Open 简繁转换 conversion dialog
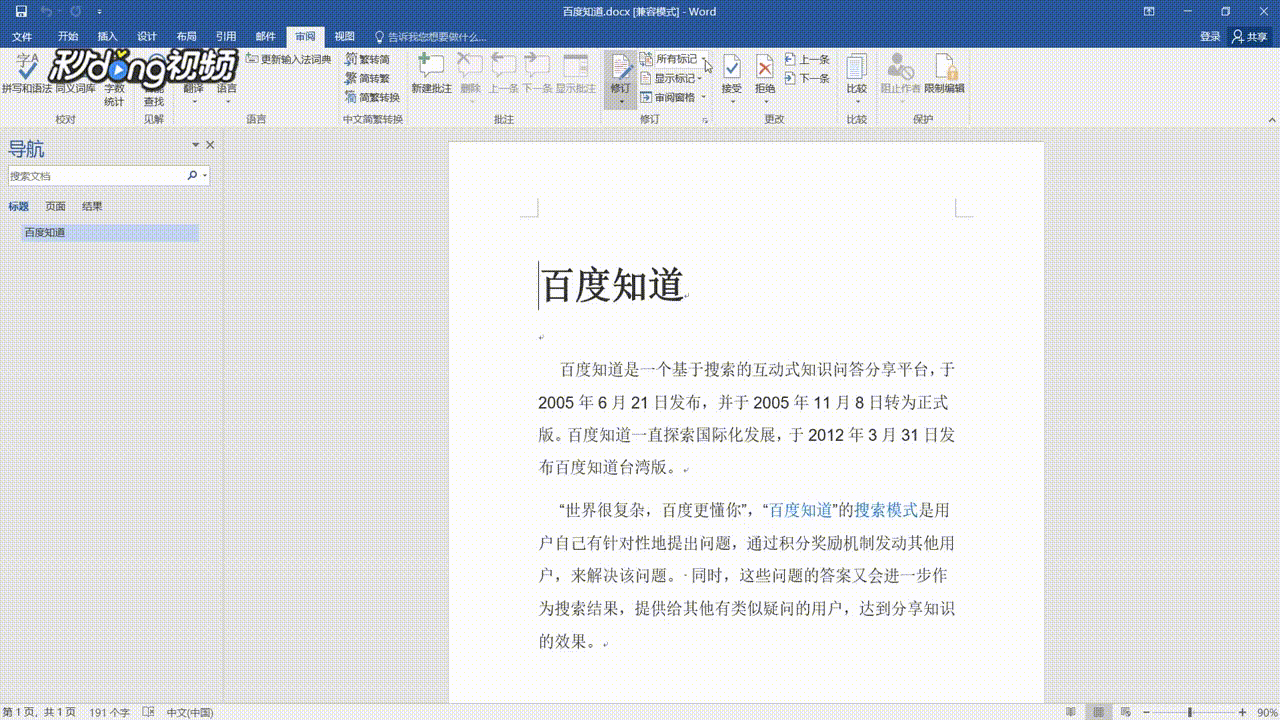The image size is (1280, 720). pos(372,97)
